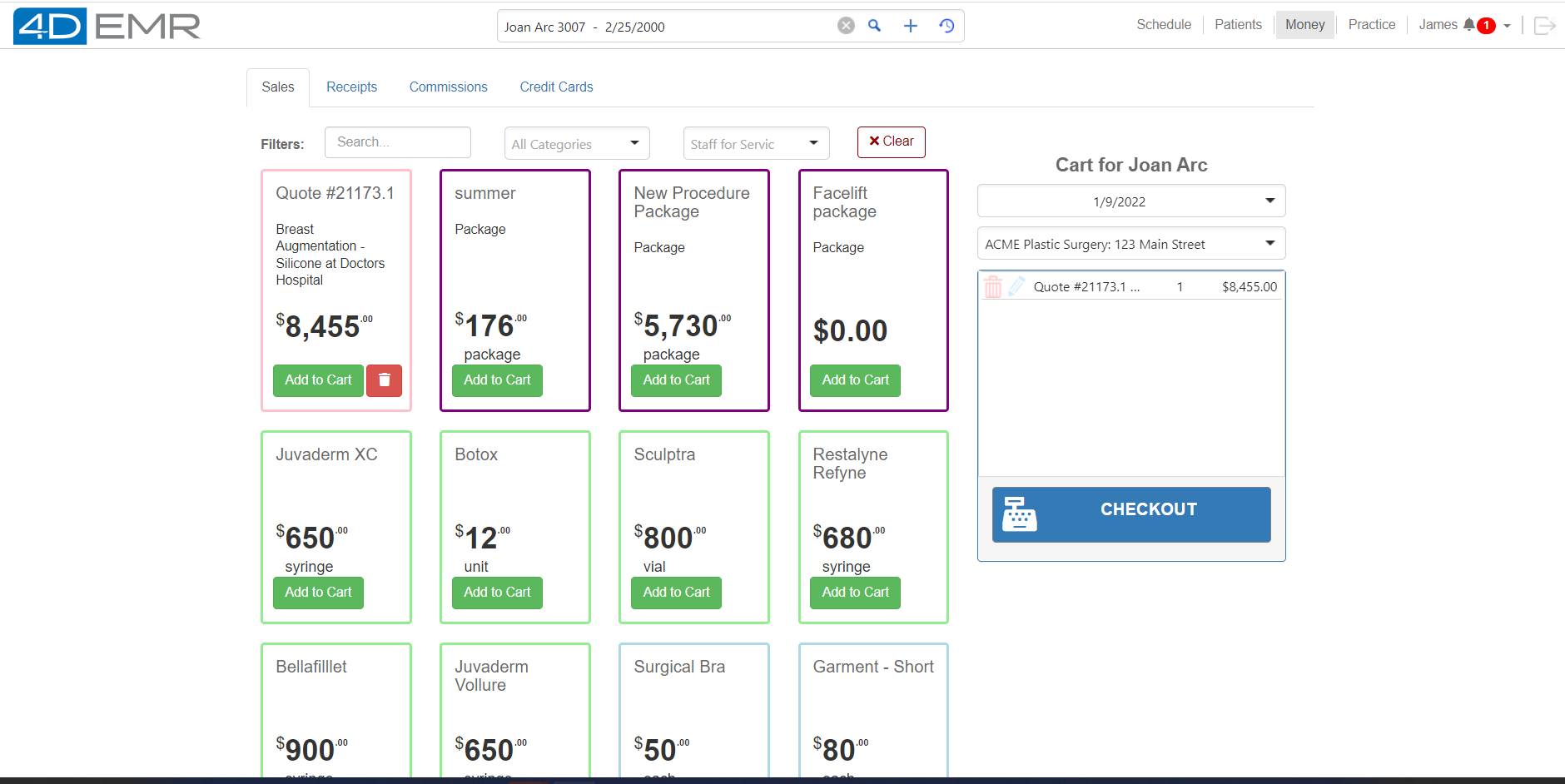Viewport: 1565px width, 784px height.
Task: Select the Bellafilllet product card
Action: click(x=336, y=711)
